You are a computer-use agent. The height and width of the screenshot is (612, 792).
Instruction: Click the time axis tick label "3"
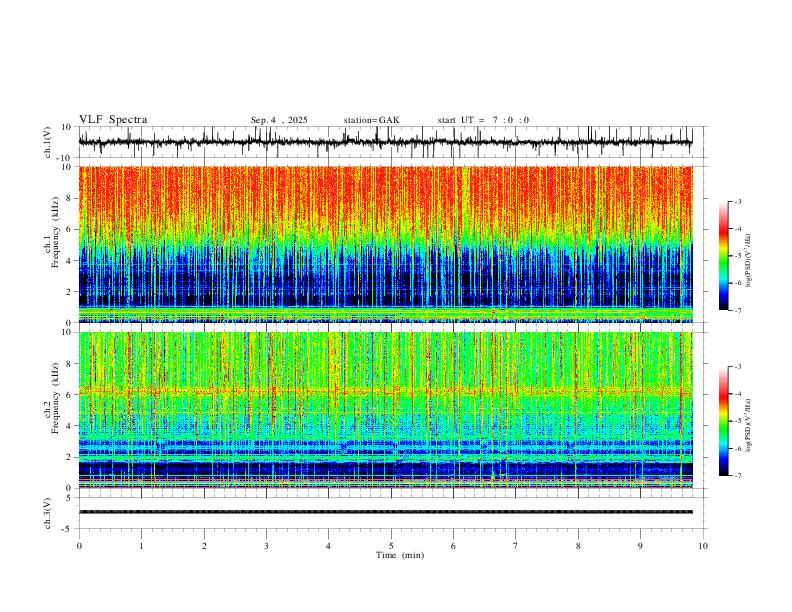point(266,546)
